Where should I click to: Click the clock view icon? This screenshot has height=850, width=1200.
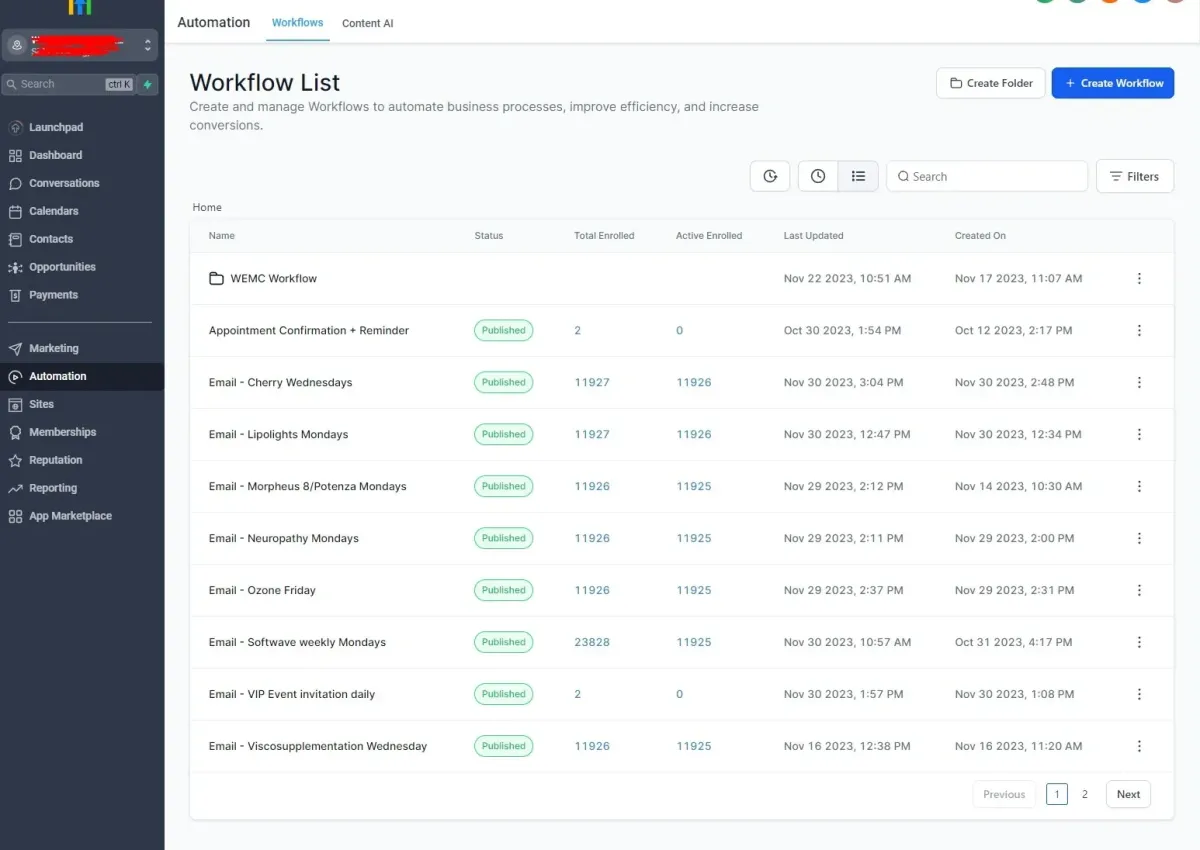818,176
